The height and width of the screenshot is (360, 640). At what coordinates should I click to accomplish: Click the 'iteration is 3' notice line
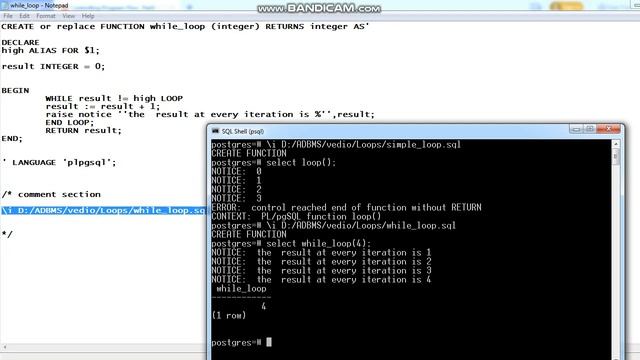point(321,271)
